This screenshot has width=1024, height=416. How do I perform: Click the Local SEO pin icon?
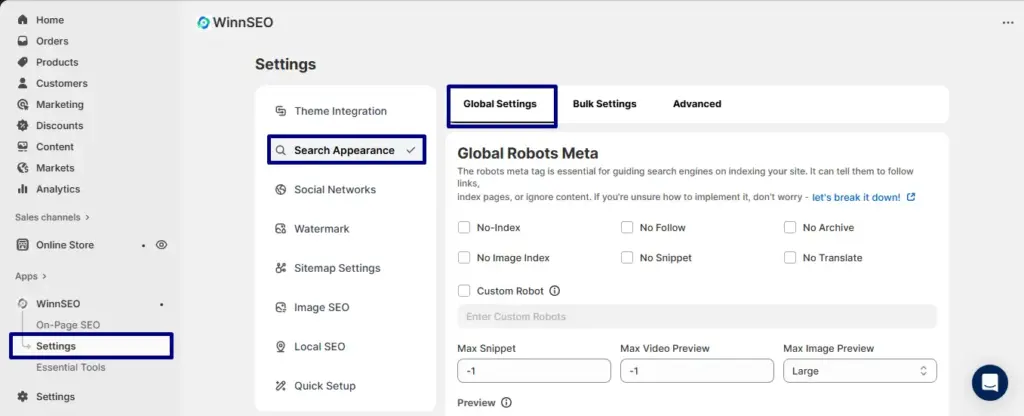click(281, 346)
